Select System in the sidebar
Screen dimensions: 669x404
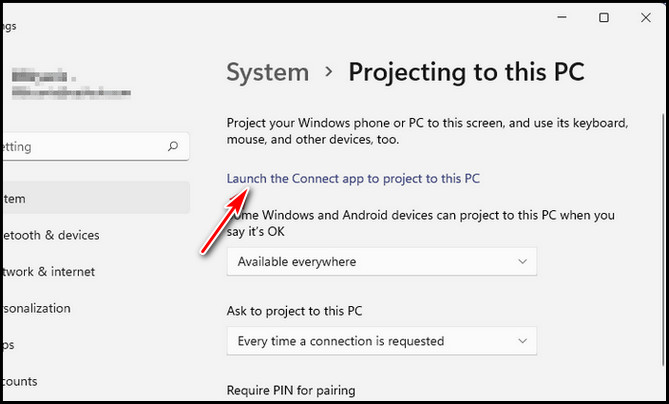click(96, 198)
